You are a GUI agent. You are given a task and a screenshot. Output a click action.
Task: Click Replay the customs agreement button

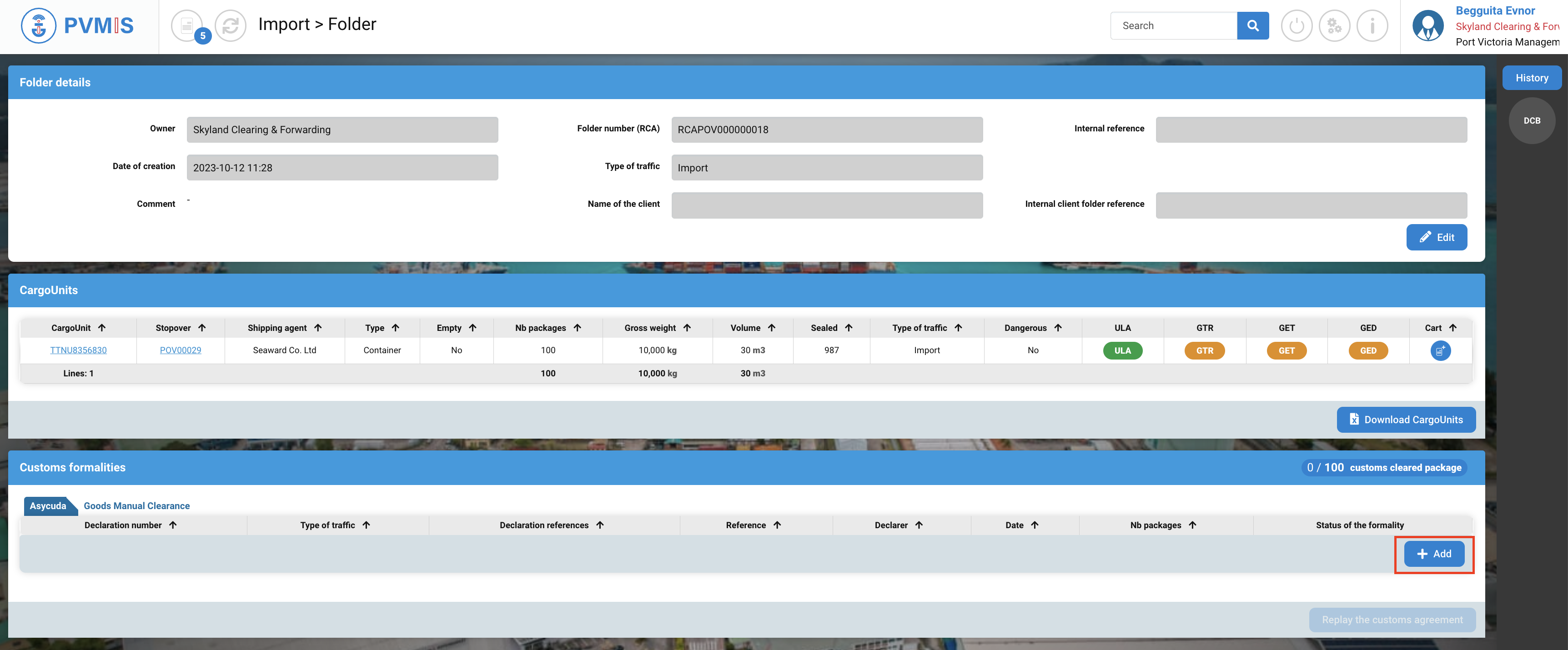1392,620
